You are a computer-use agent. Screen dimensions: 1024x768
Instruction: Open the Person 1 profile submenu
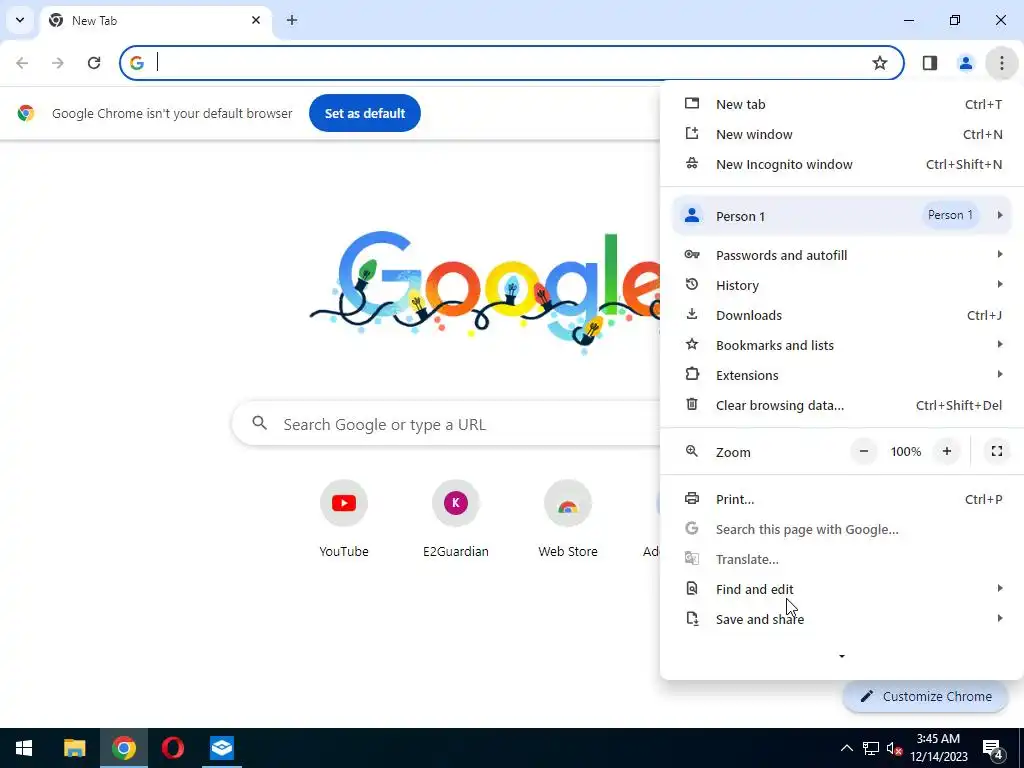(x=842, y=216)
